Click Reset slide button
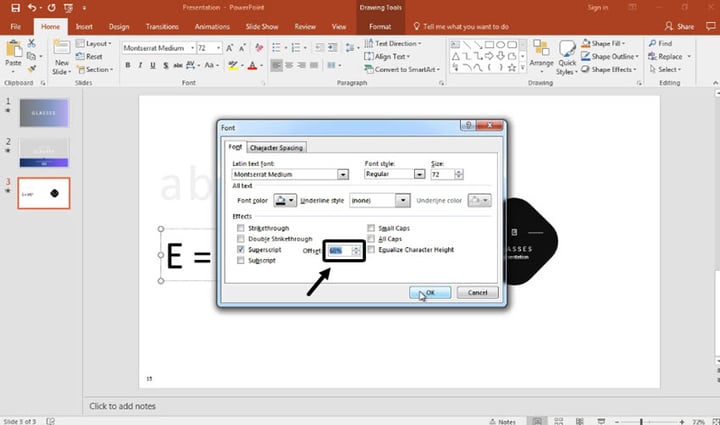 coord(89,56)
